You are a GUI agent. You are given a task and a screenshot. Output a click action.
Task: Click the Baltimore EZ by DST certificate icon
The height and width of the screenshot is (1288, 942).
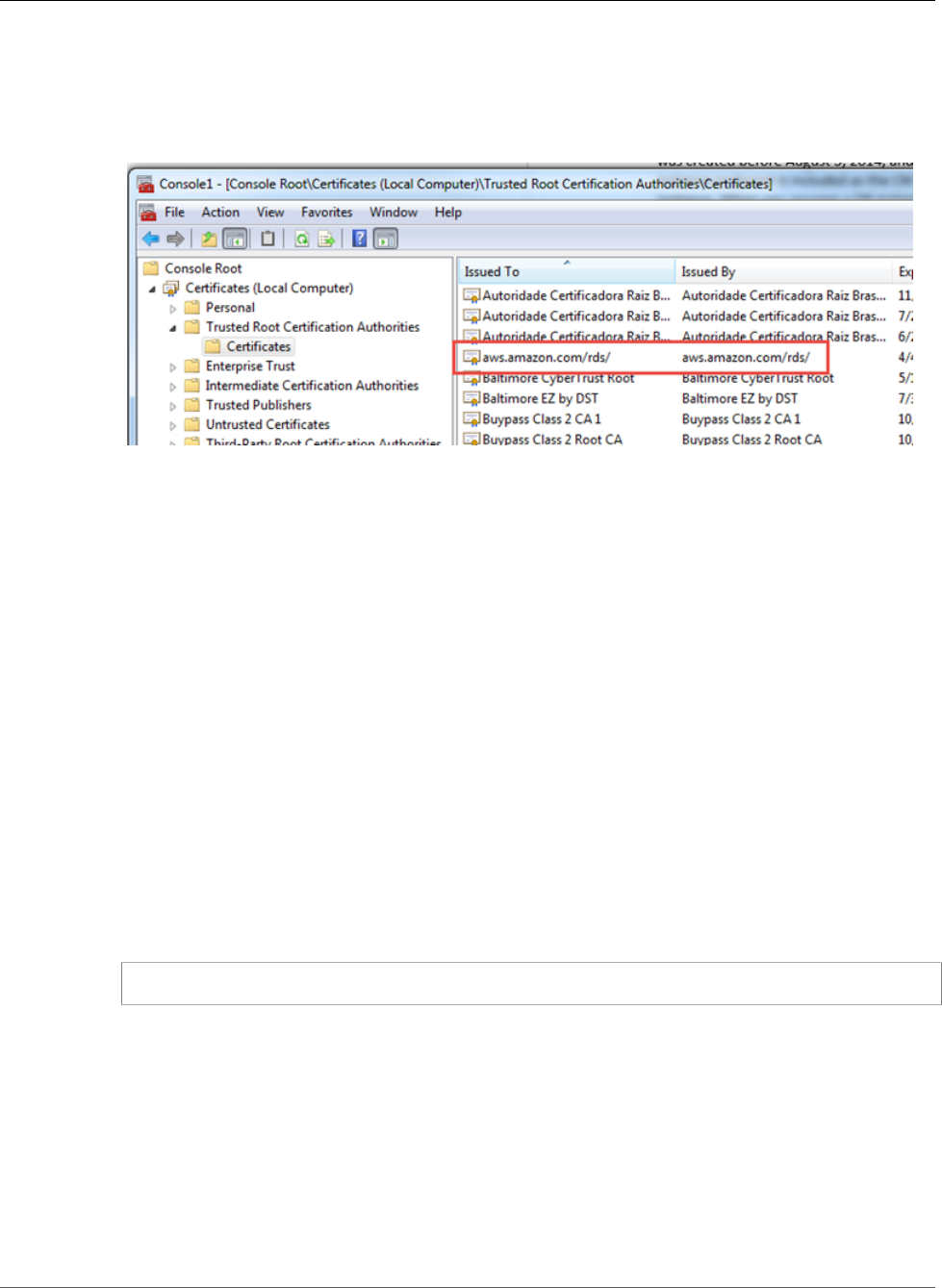pyautogui.click(x=471, y=398)
